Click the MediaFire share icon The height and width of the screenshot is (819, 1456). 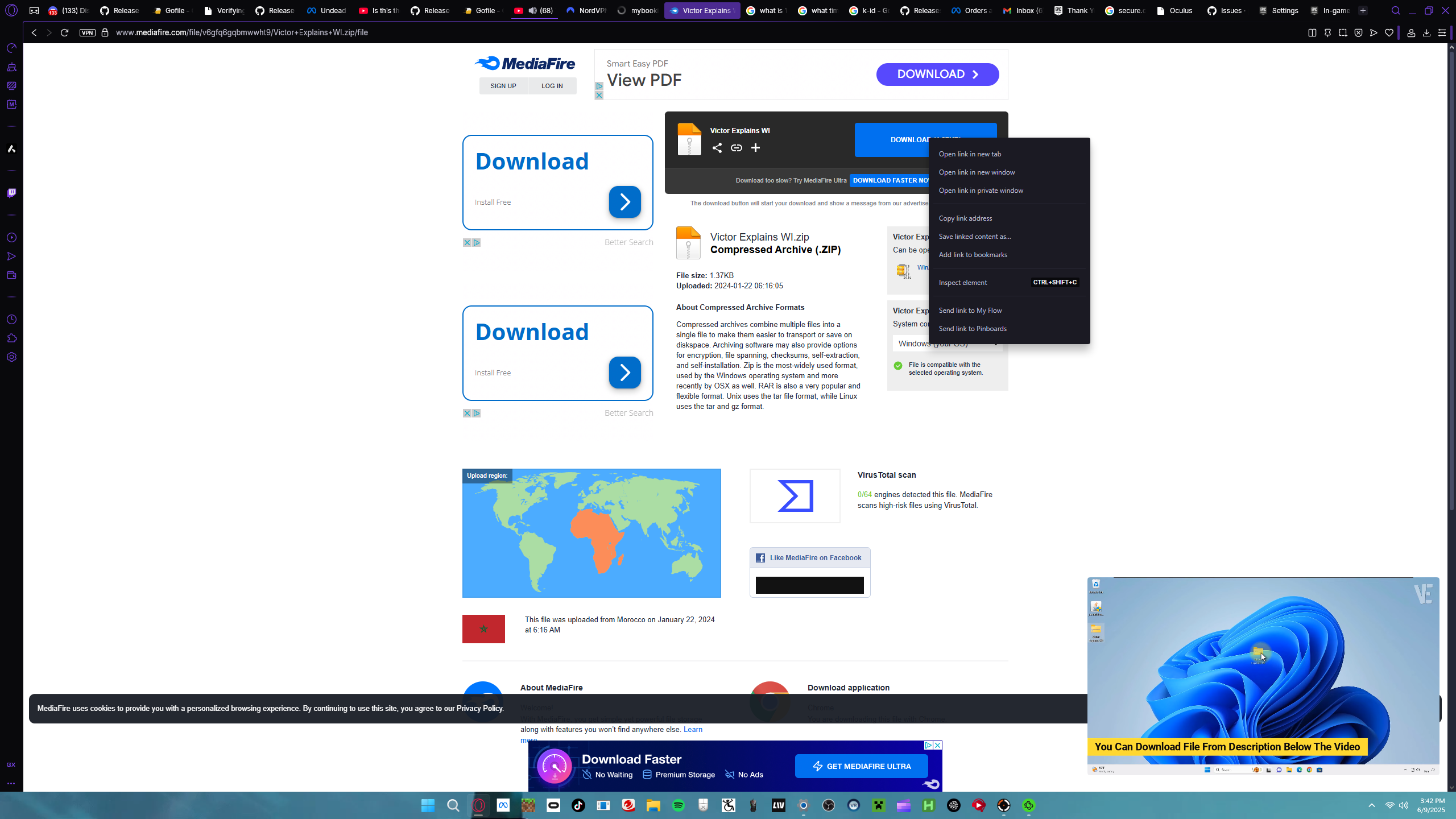[x=717, y=148]
